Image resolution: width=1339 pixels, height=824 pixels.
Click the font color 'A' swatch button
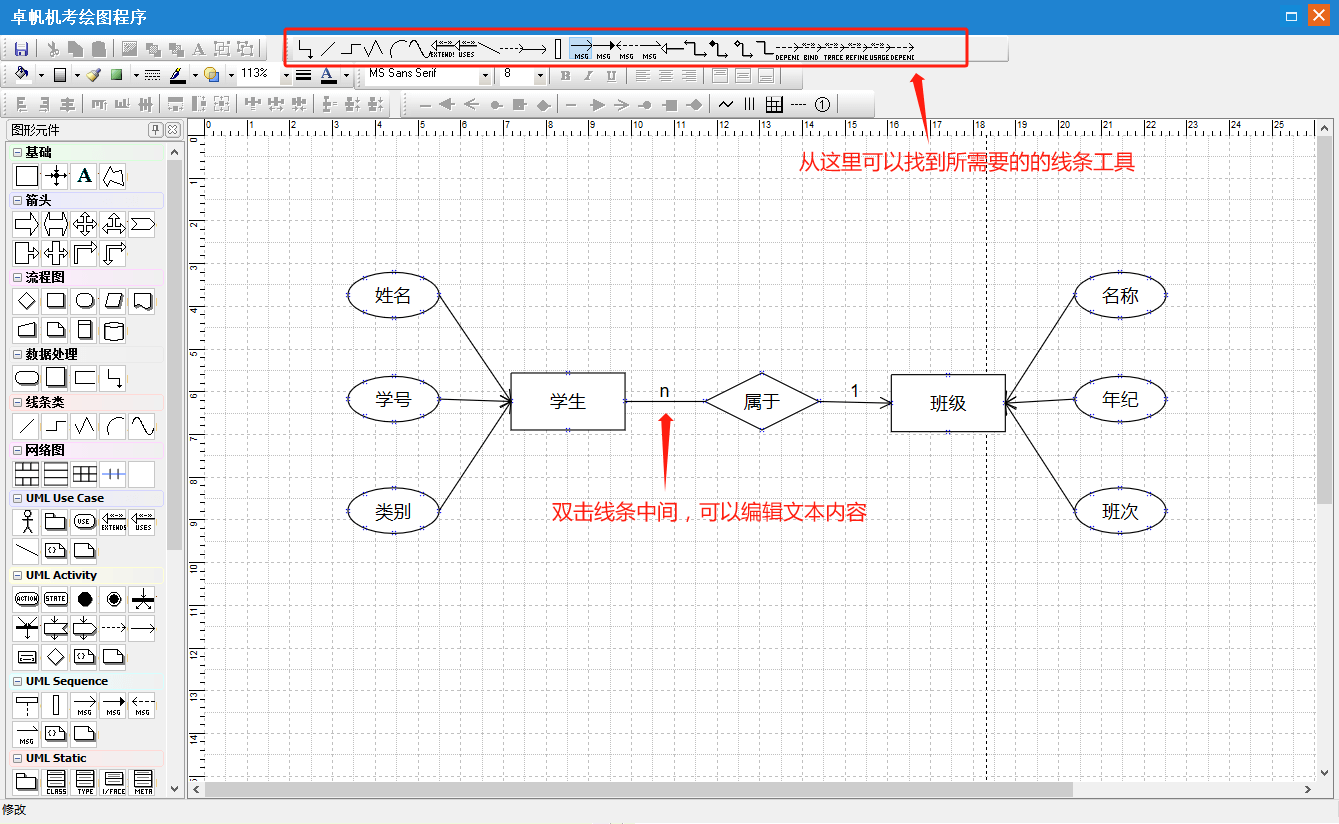[x=327, y=75]
